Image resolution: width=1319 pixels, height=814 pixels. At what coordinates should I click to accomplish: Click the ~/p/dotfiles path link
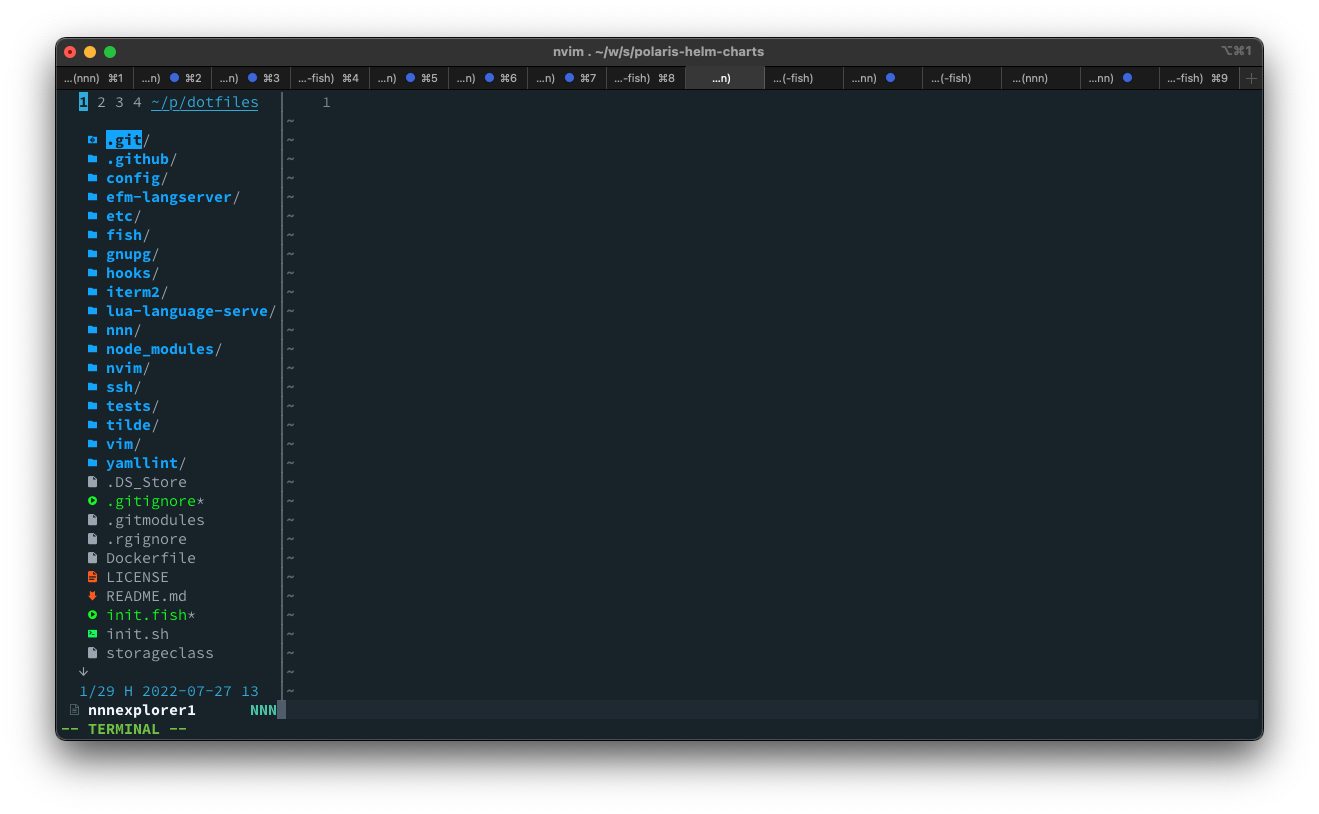(204, 101)
